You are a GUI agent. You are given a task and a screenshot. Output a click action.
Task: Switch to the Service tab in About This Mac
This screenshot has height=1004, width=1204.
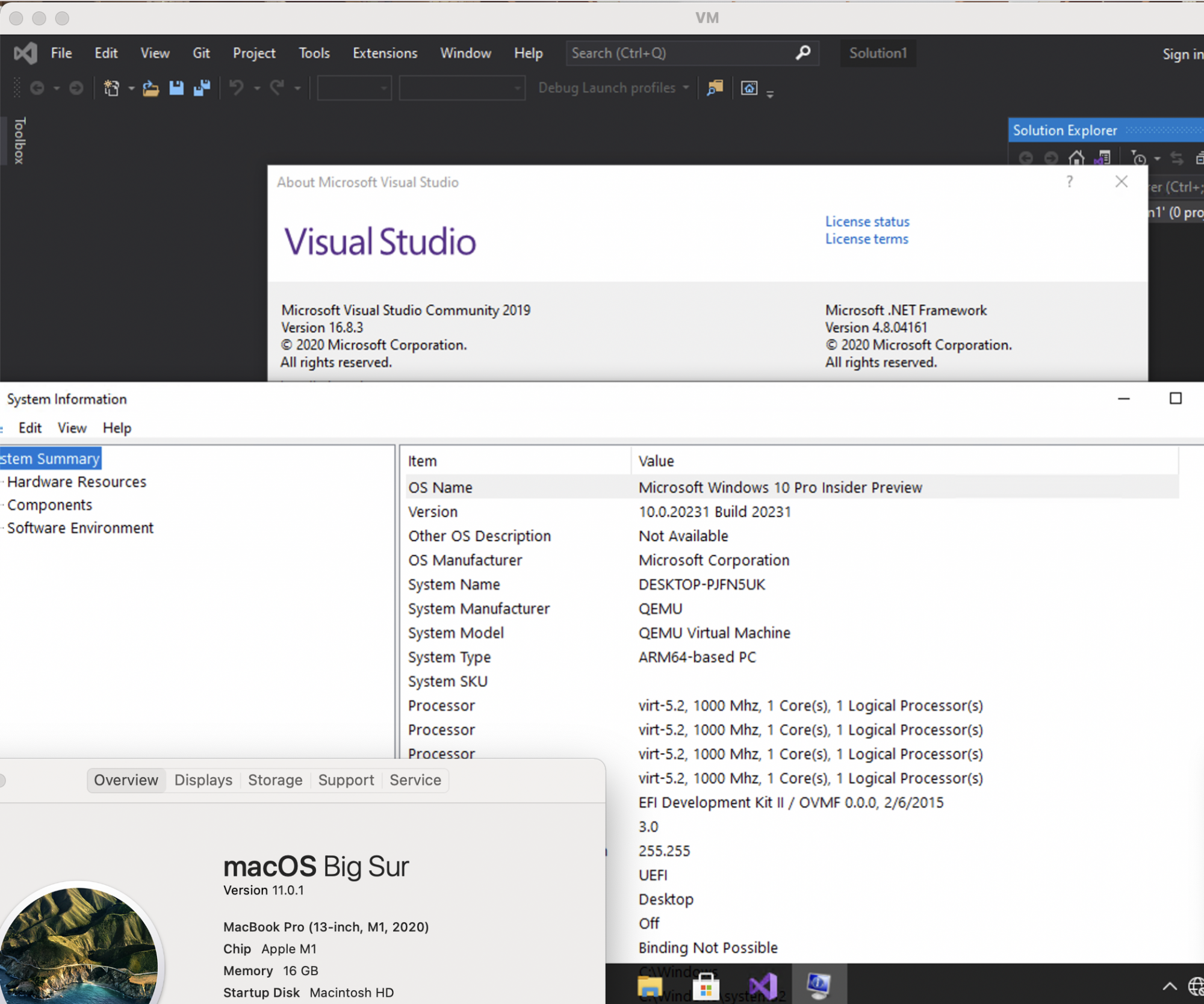click(x=415, y=780)
